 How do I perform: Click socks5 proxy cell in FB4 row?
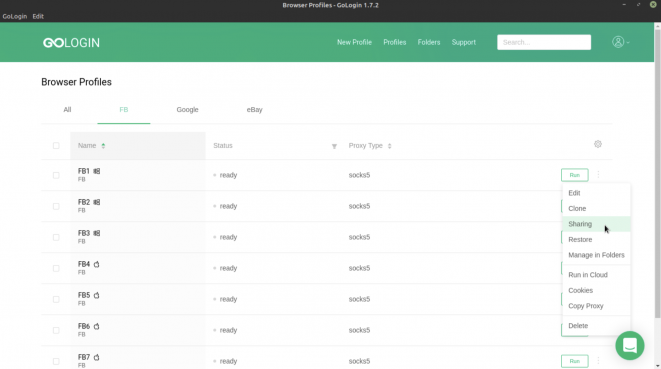tap(359, 268)
